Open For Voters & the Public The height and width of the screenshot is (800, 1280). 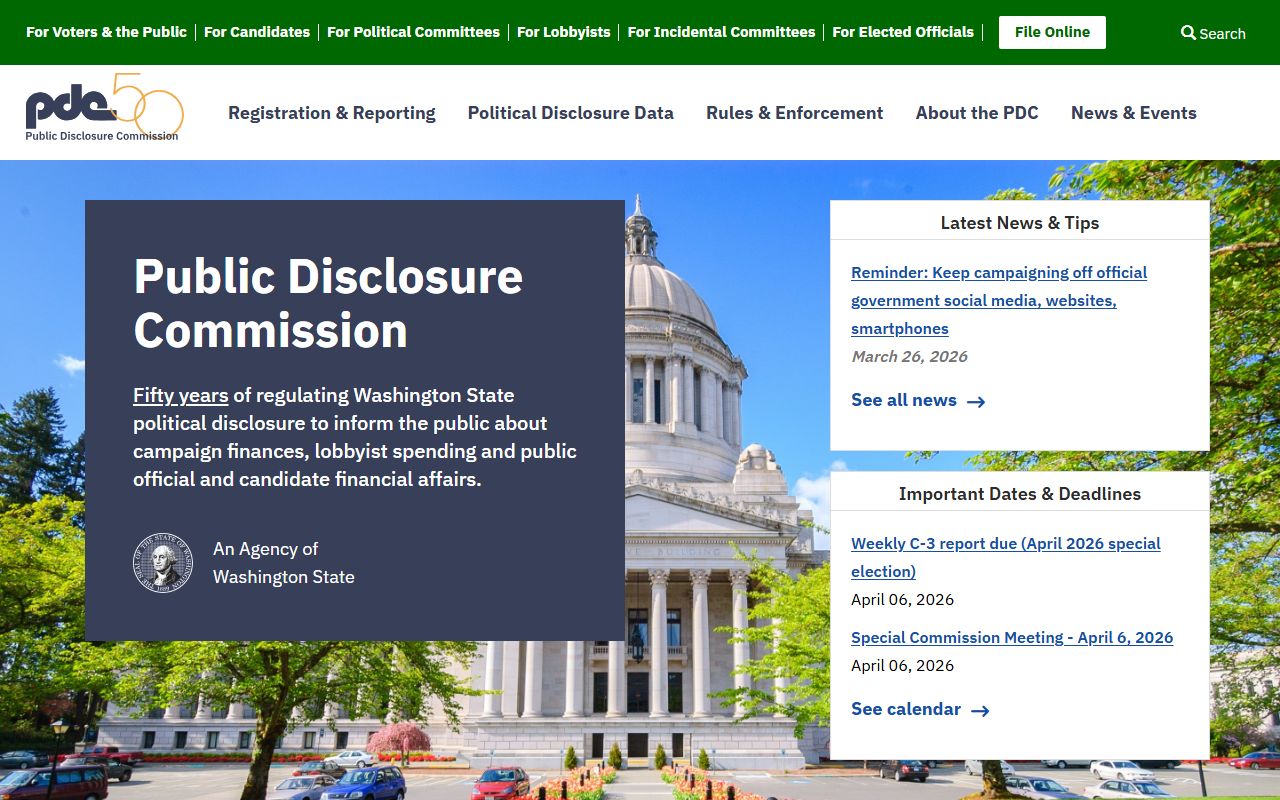point(106,32)
